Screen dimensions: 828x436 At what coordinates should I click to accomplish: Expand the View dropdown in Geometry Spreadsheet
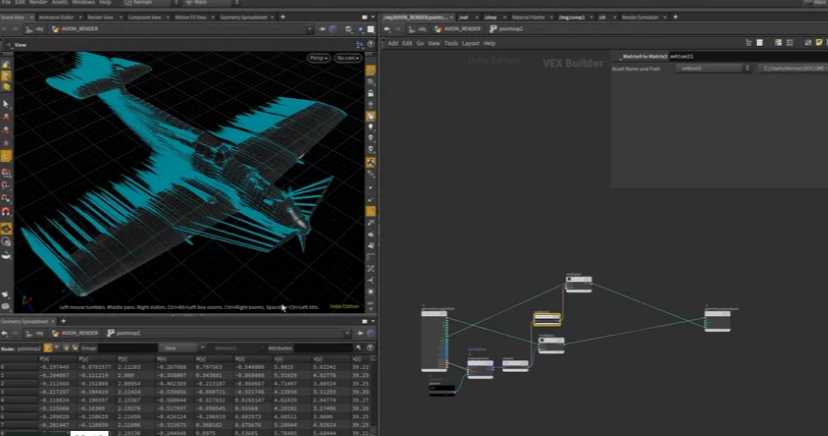177,348
